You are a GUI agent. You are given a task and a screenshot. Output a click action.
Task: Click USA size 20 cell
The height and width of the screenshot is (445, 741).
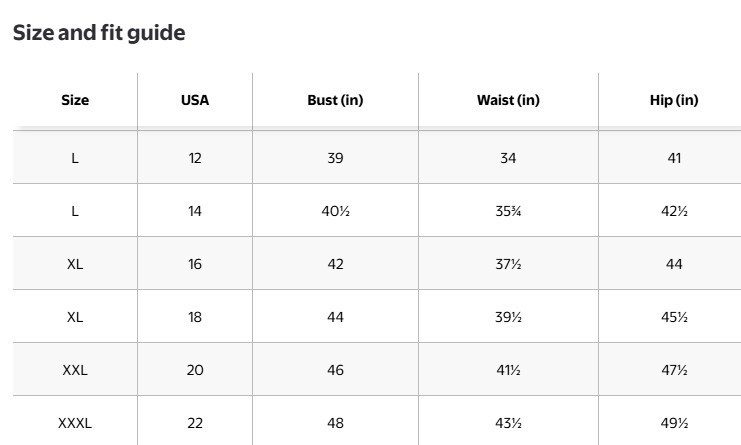click(195, 370)
